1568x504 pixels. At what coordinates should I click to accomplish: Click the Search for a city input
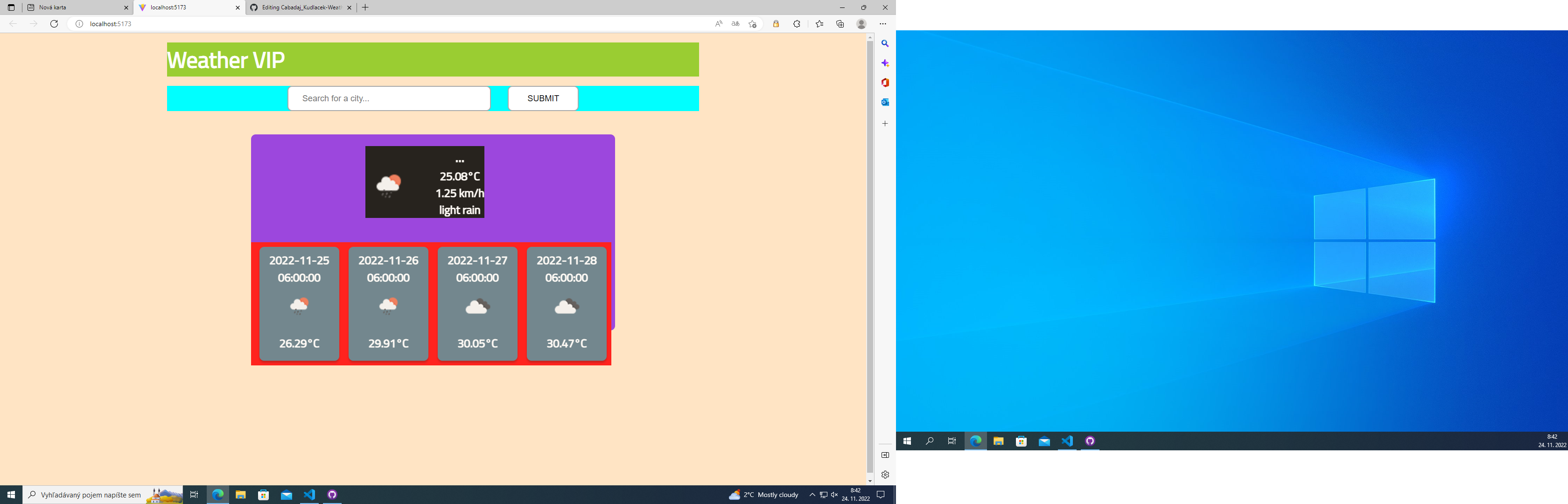point(389,98)
